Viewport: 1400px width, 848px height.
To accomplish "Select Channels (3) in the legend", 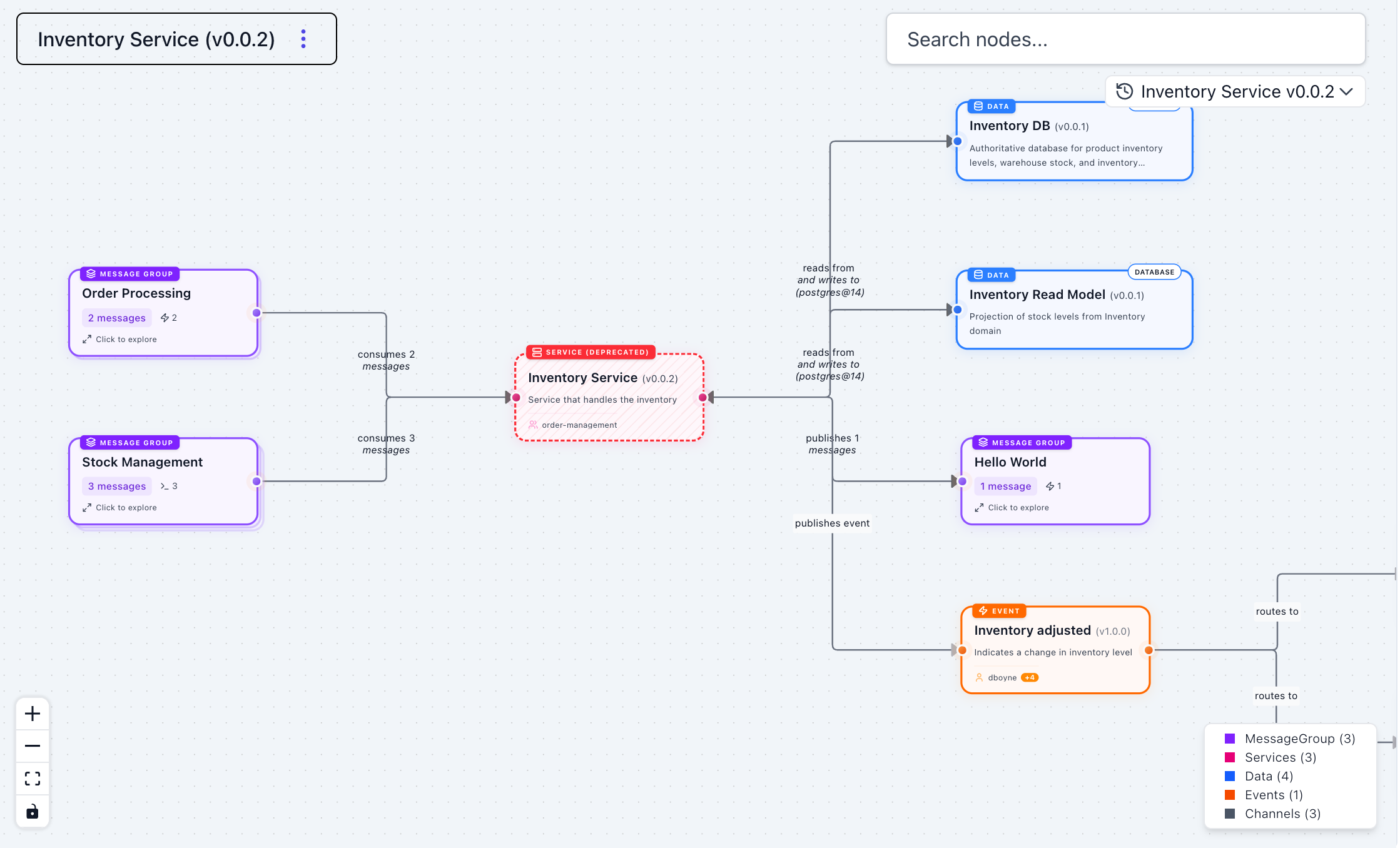I will pos(1282,814).
